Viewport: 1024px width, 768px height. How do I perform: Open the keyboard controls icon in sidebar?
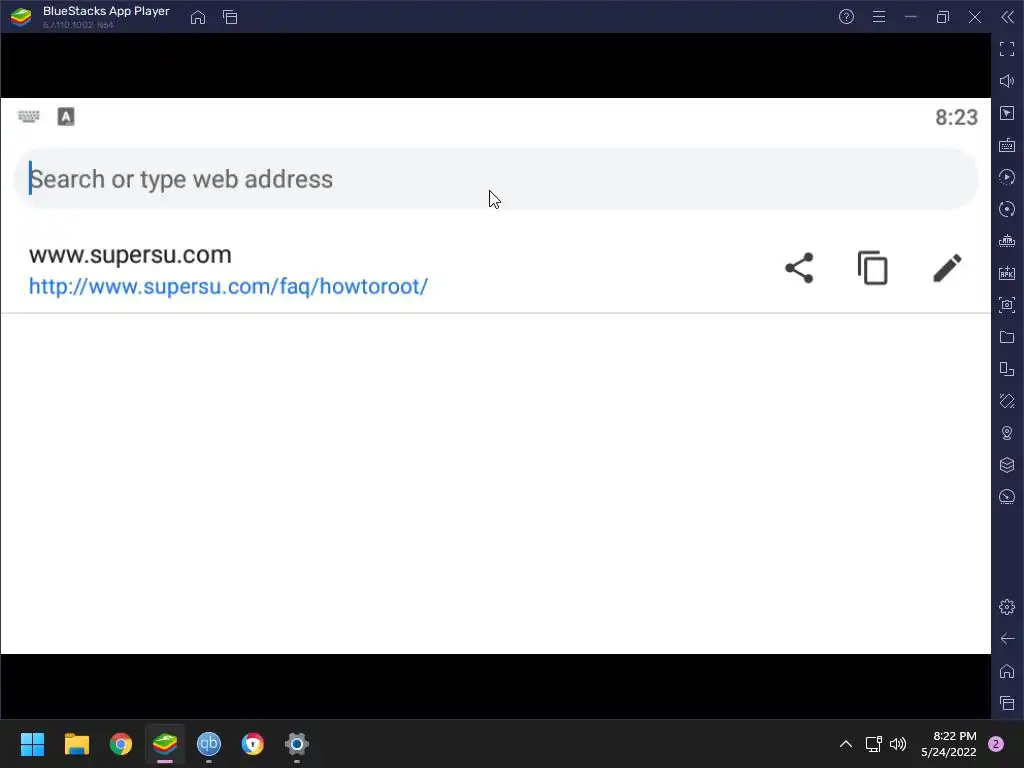click(1007, 145)
